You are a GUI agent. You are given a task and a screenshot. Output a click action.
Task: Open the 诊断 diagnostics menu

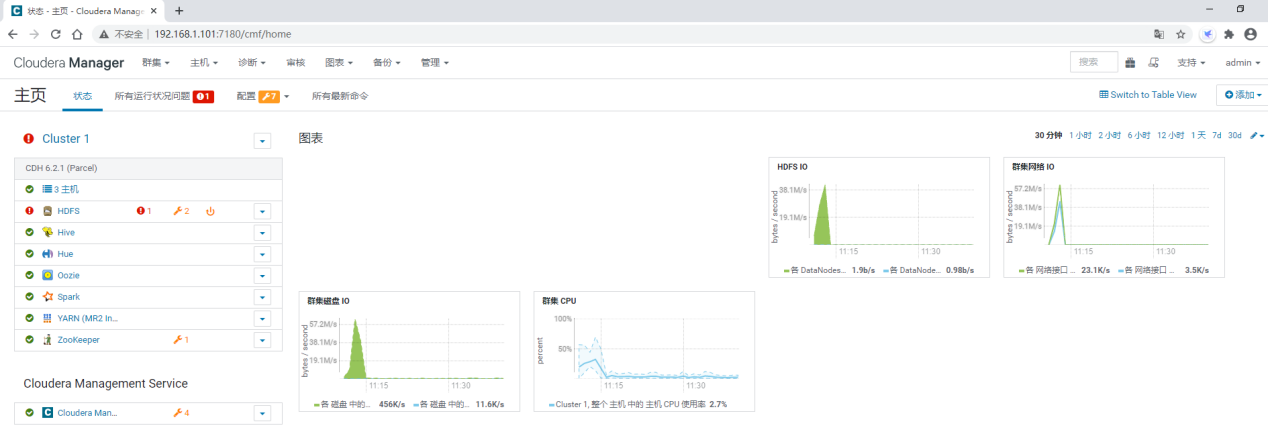252,62
